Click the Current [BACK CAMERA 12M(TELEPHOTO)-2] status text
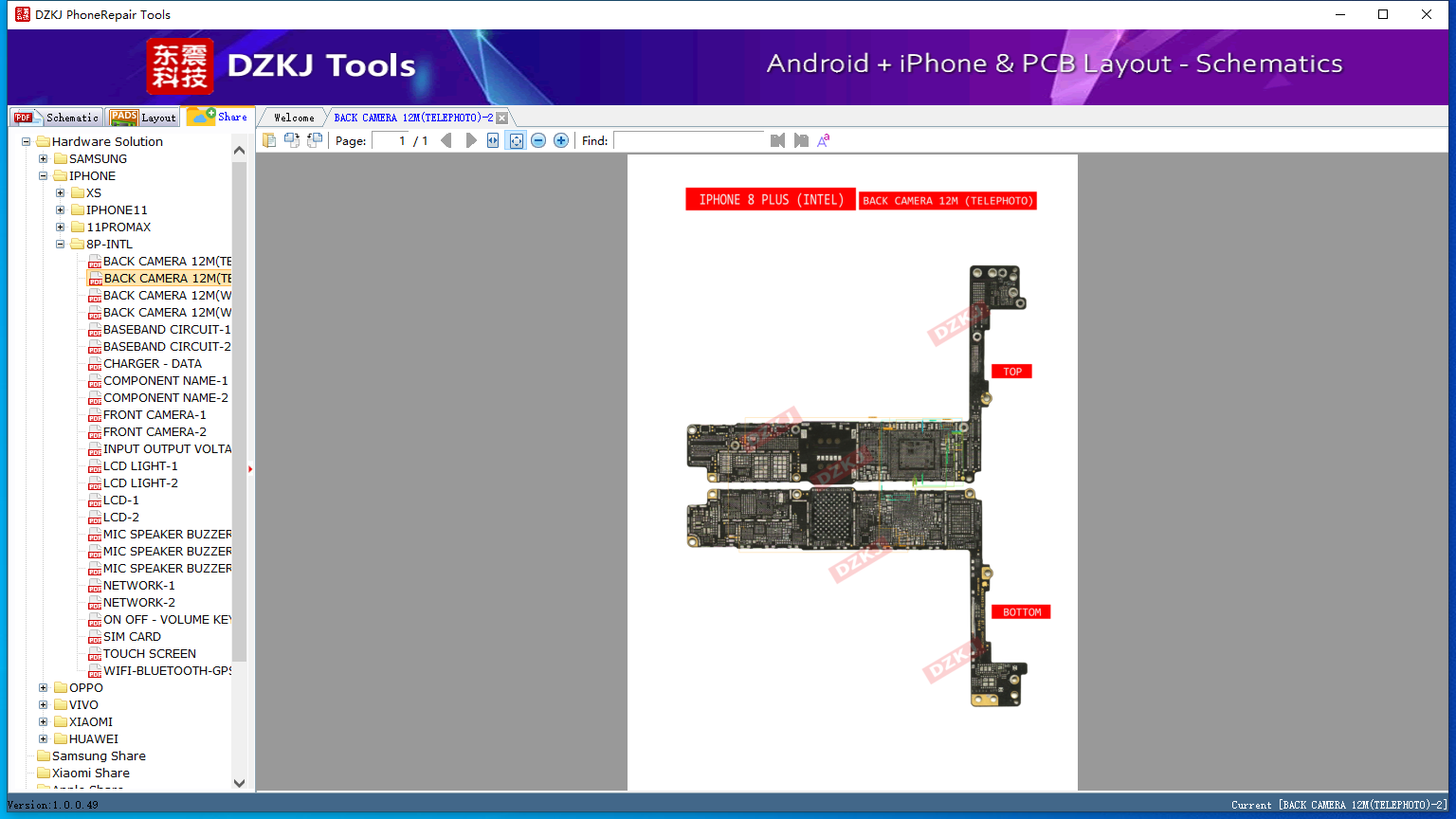 (x=1339, y=805)
